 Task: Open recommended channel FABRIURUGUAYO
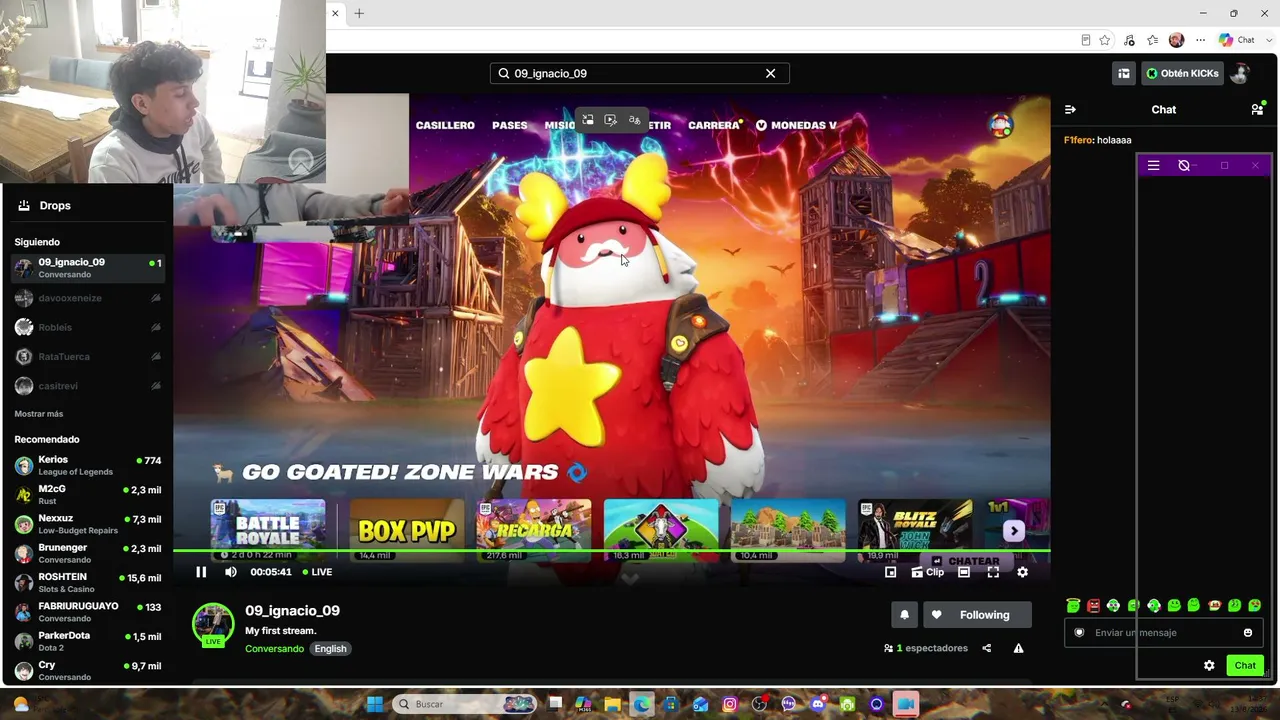click(88, 611)
